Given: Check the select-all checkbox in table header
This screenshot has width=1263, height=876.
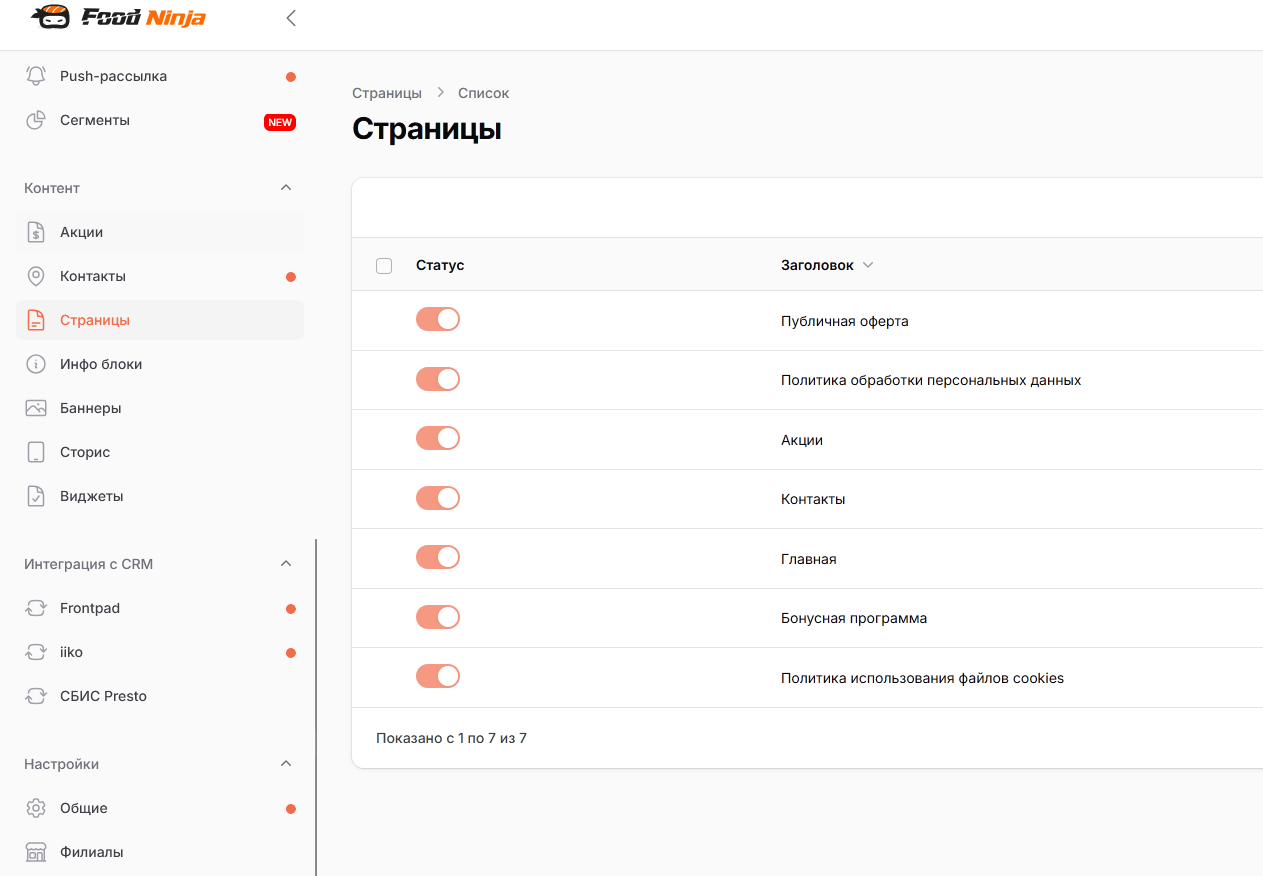Looking at the screenshot, I should [384, 266].
